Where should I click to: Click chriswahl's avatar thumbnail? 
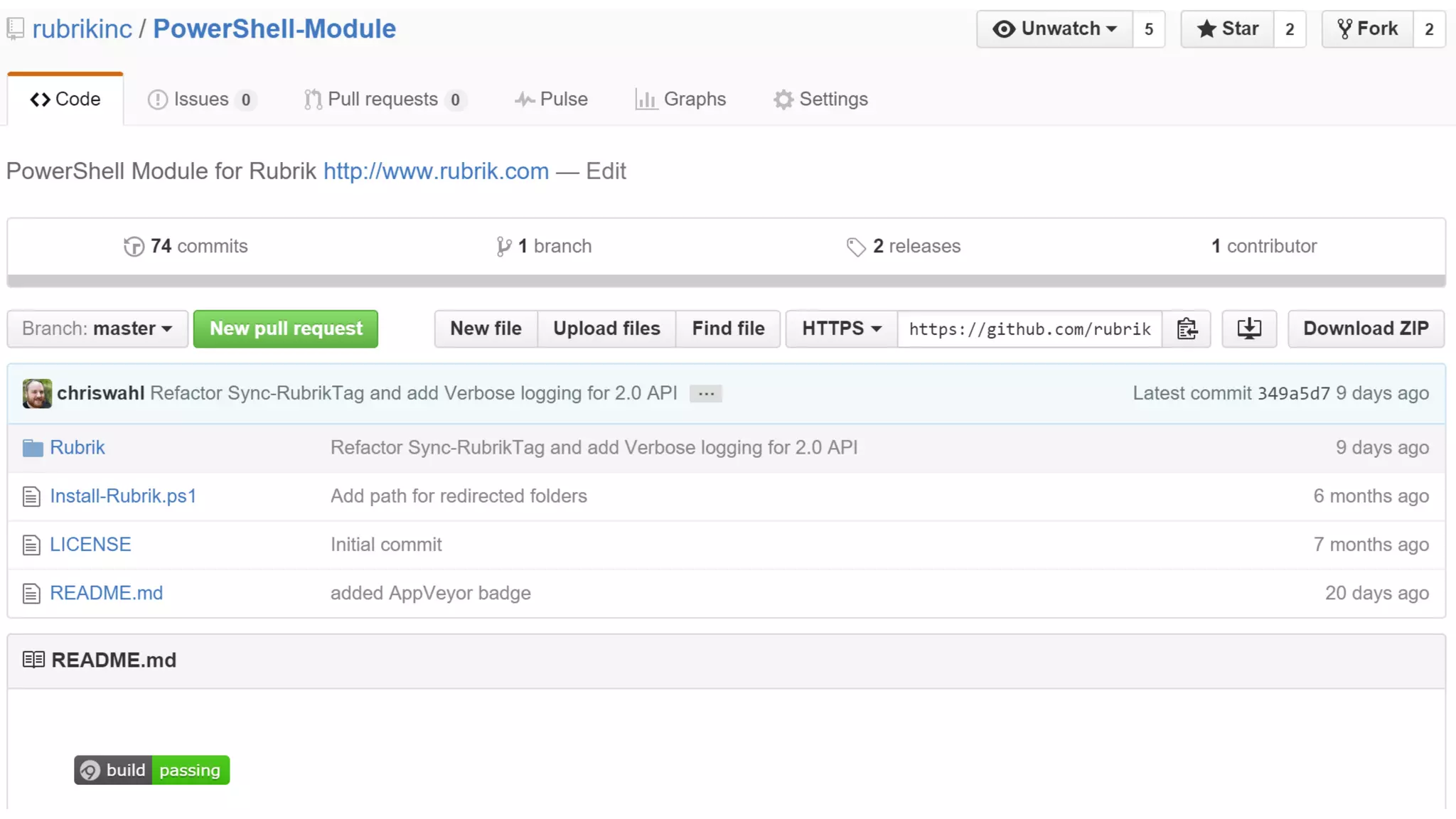coord(37,393)
